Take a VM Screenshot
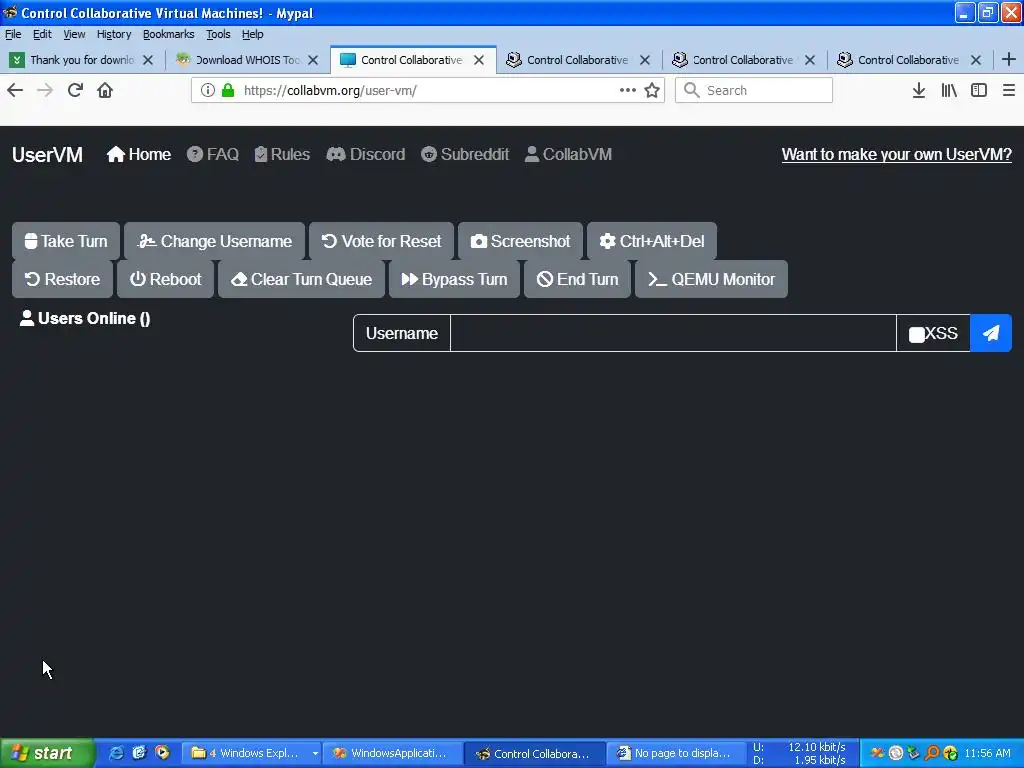The height and width of the screenshot is (768, 1024). 520,241
